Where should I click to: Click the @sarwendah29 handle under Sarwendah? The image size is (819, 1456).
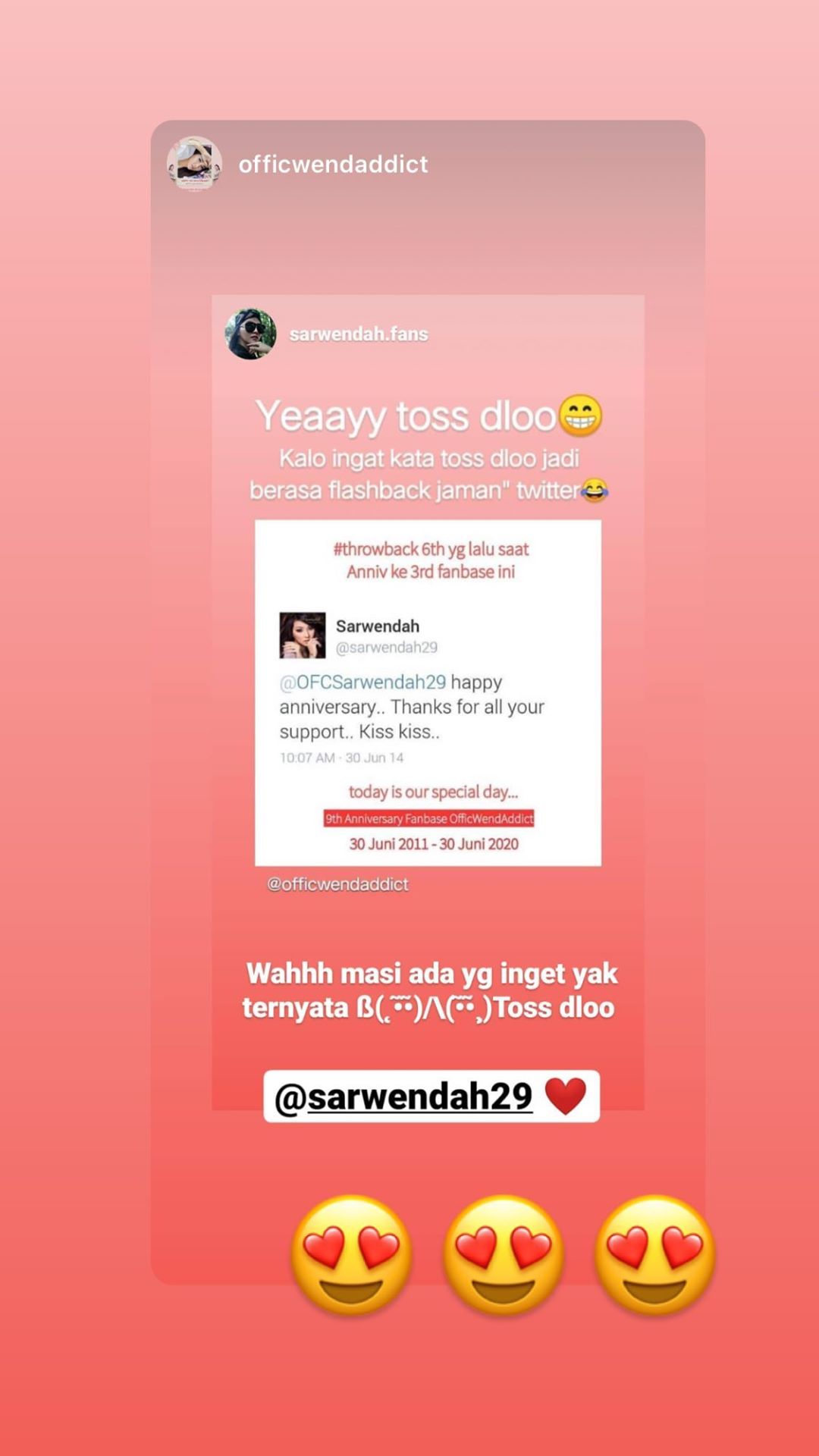387,648
